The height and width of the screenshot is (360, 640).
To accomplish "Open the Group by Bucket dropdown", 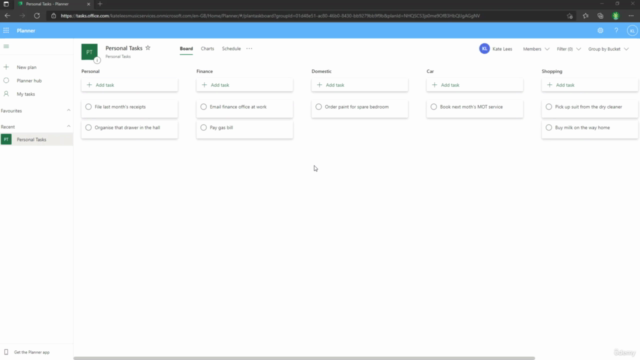I will click(608, 49).
